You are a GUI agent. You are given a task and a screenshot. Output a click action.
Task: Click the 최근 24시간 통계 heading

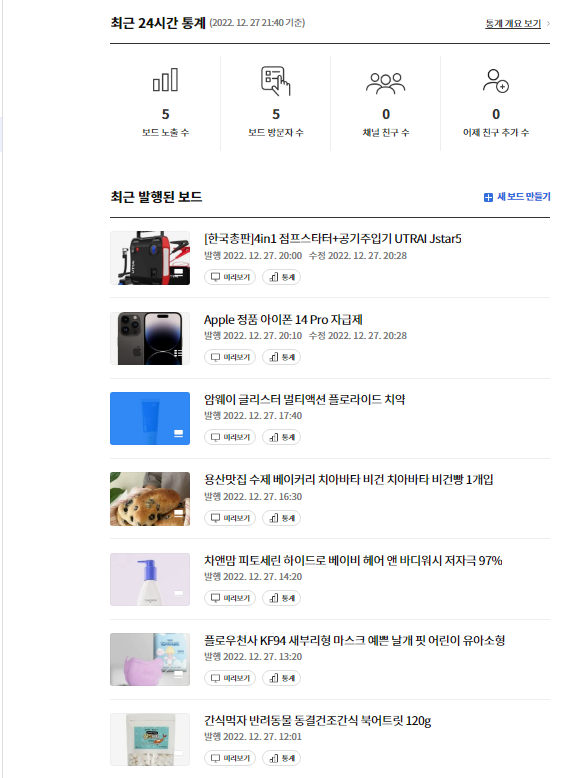pyautogui.click(x=158, y=23)
